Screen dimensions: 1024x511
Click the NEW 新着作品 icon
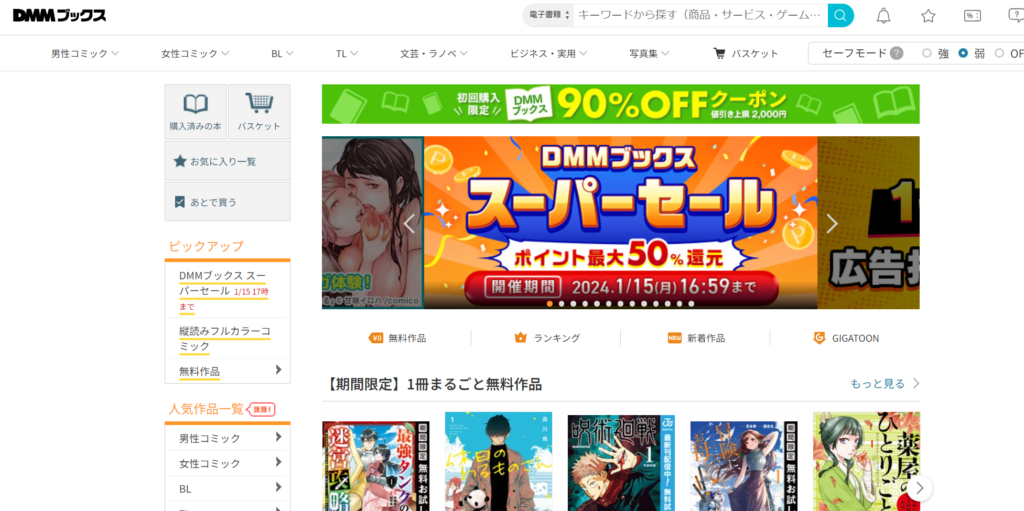[675, 338]
